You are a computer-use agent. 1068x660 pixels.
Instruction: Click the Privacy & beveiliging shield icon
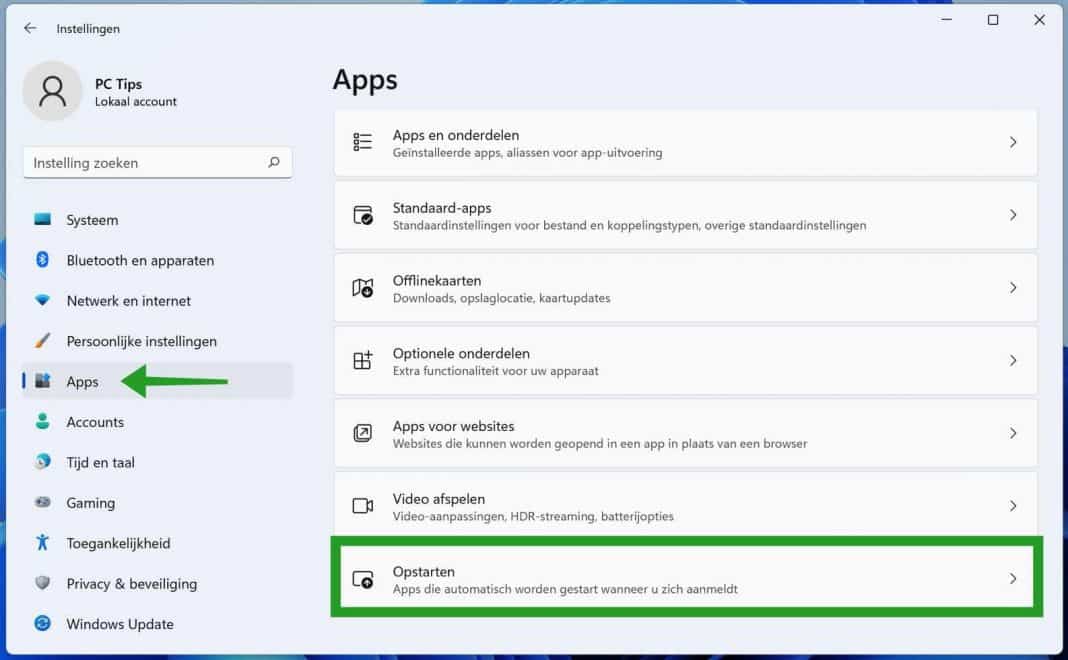(42, 584)
